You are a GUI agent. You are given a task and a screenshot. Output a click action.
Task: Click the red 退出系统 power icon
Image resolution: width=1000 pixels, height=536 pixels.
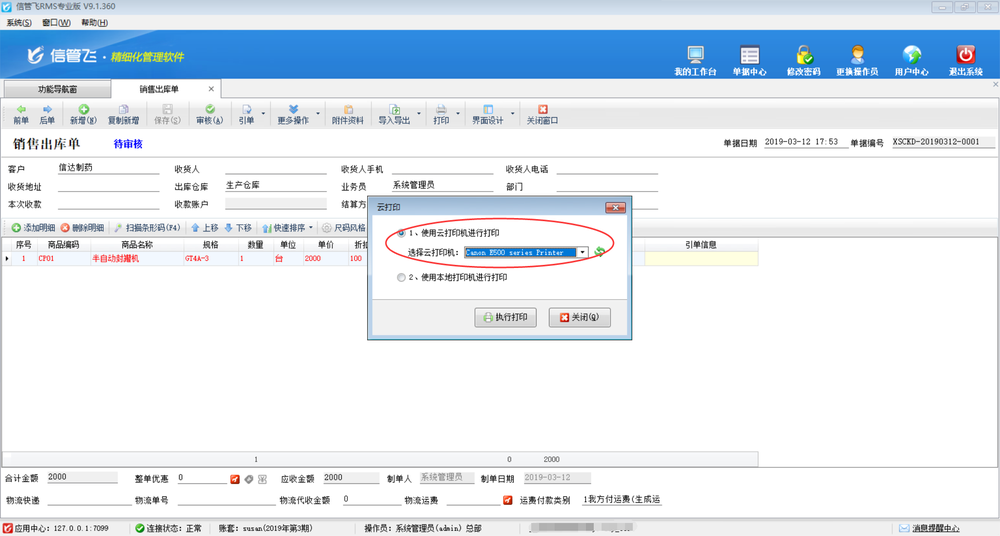[965, 56]
